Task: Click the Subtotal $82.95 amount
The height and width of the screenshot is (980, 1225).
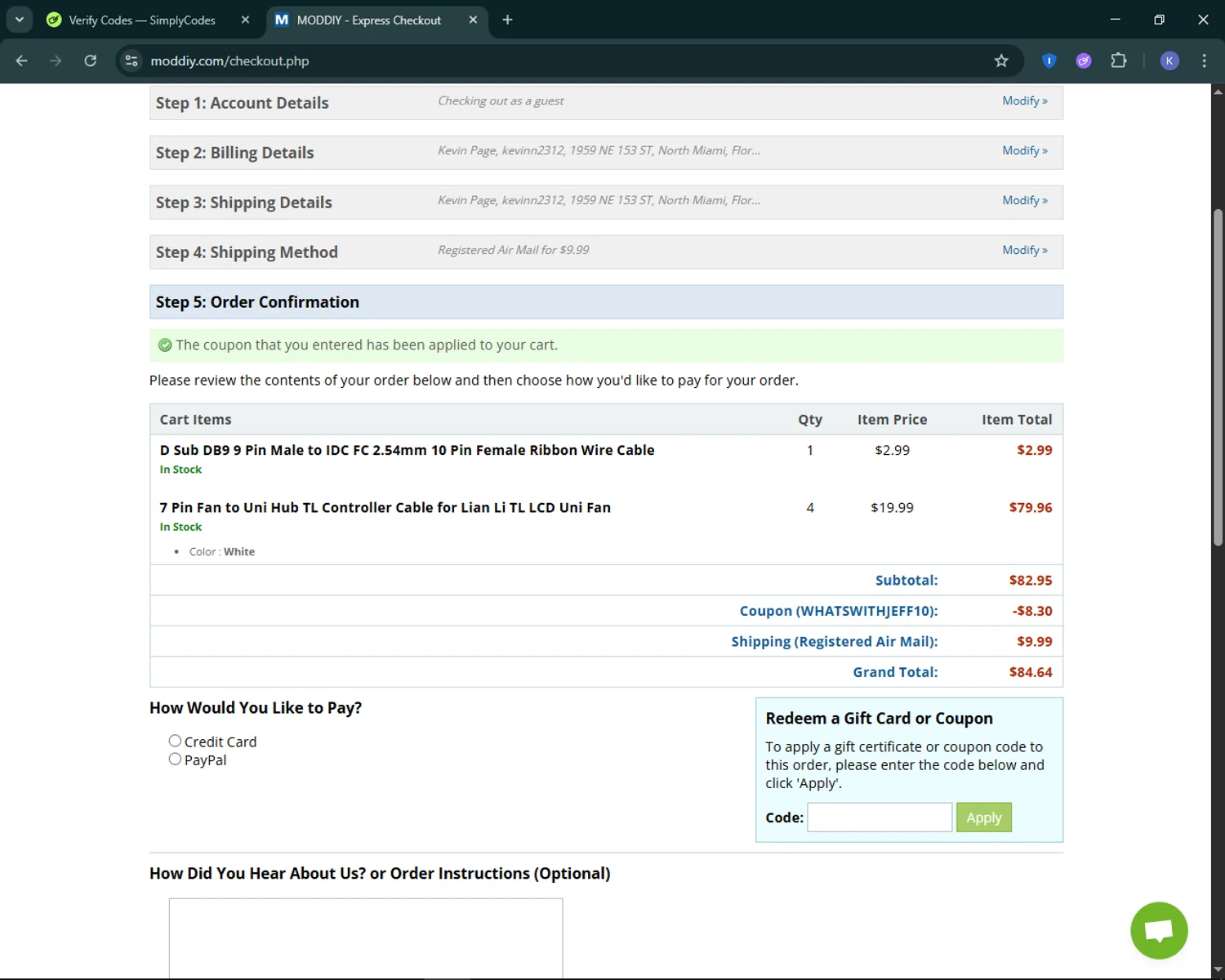Action: [1031, 581]
